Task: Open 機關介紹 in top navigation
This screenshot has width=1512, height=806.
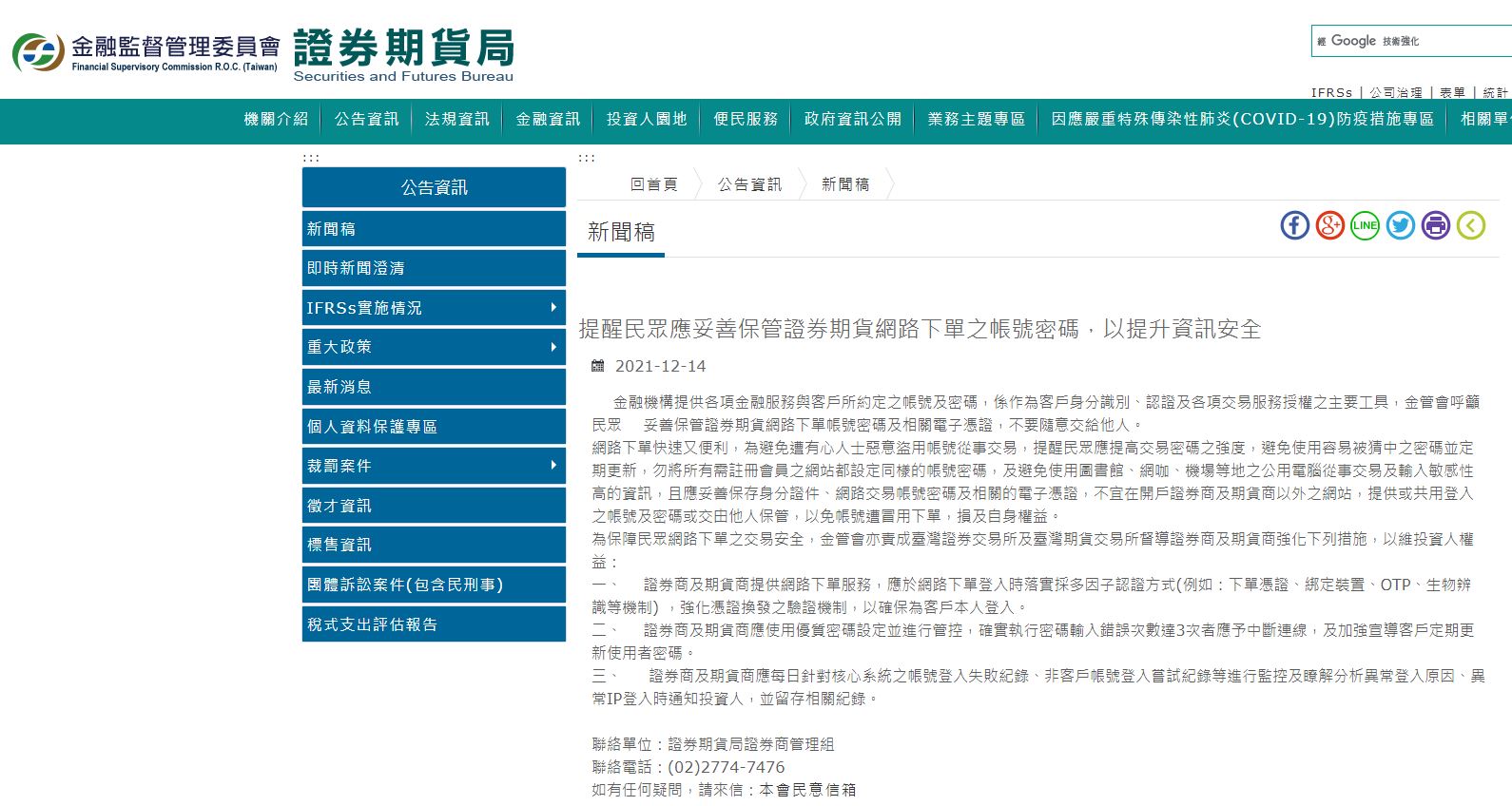Action: tap(276, 119)
